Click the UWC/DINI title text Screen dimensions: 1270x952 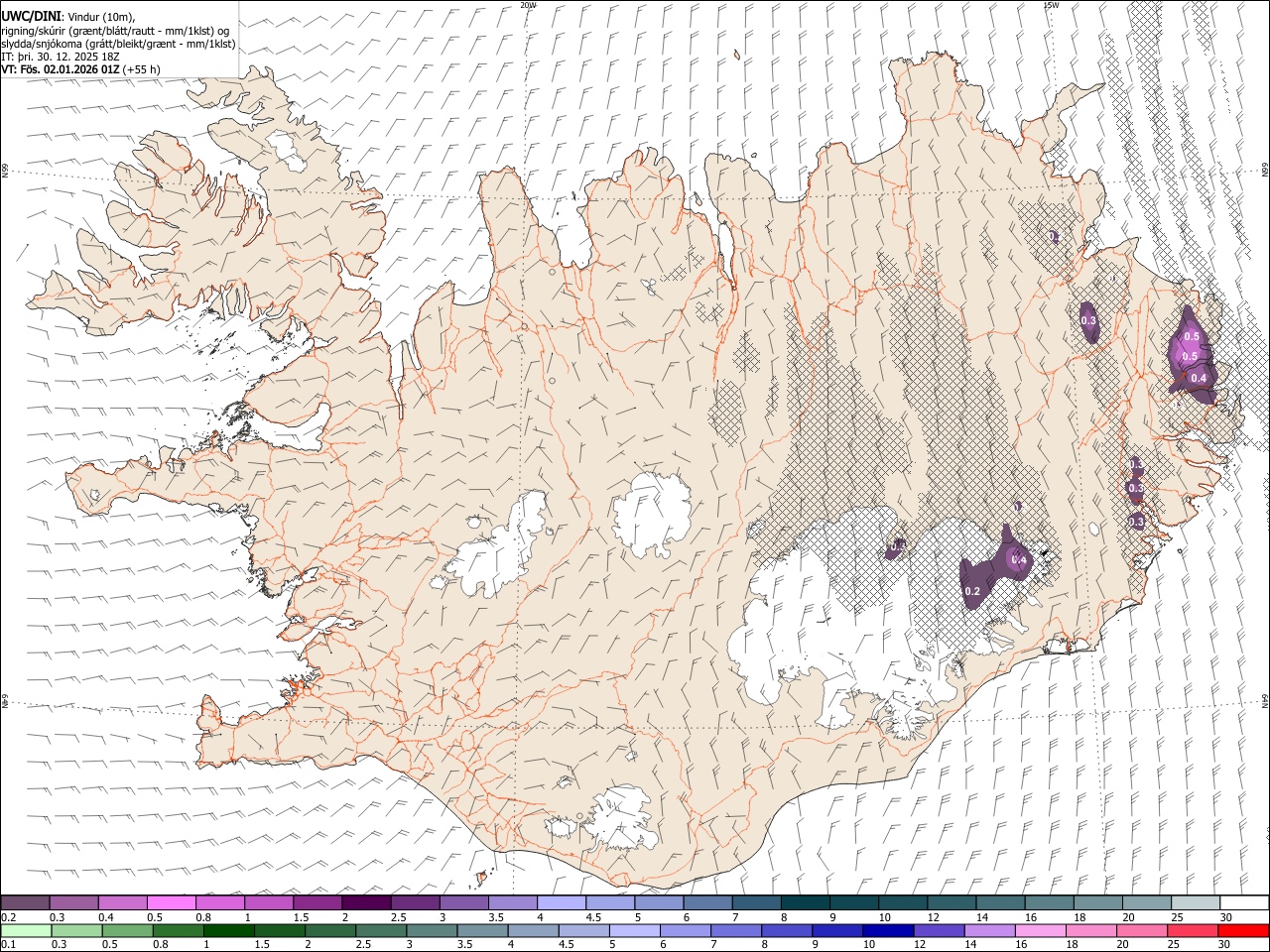(x=31, y=17)
